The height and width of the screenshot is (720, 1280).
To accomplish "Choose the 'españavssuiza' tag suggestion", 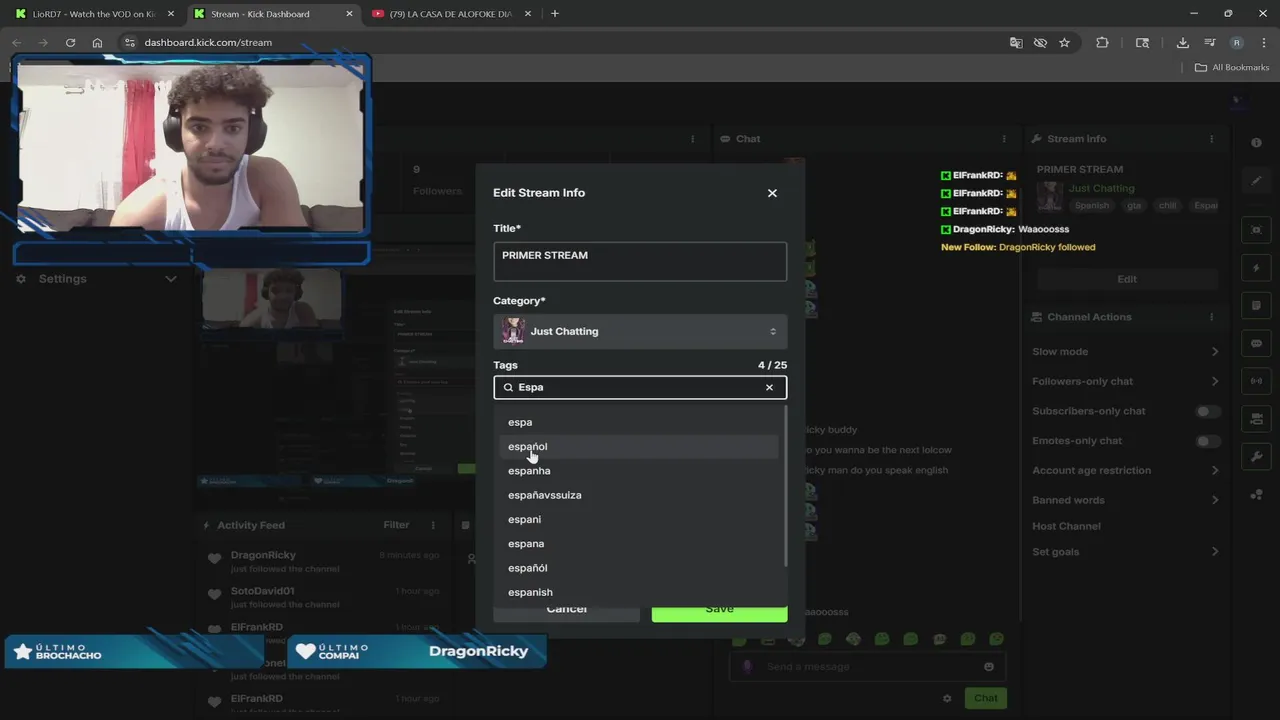I will [x=544, y=495].
